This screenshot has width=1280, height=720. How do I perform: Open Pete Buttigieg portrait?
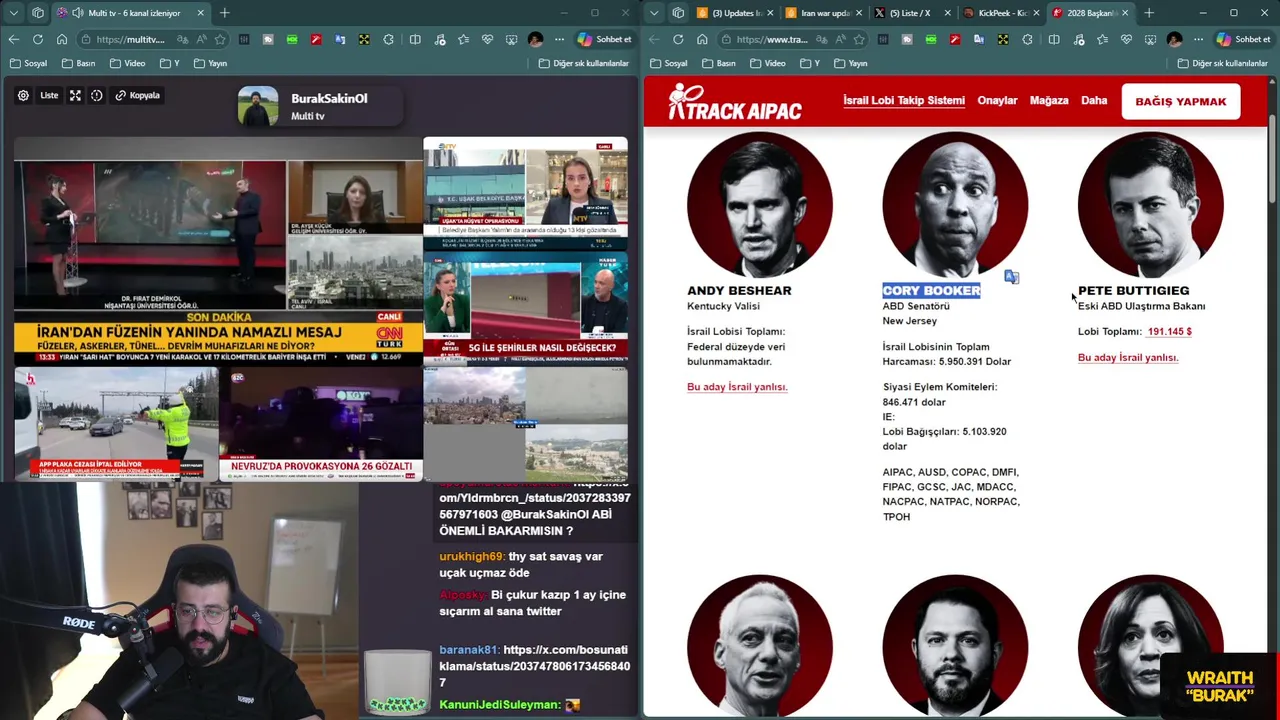[x=1150, y=206]
